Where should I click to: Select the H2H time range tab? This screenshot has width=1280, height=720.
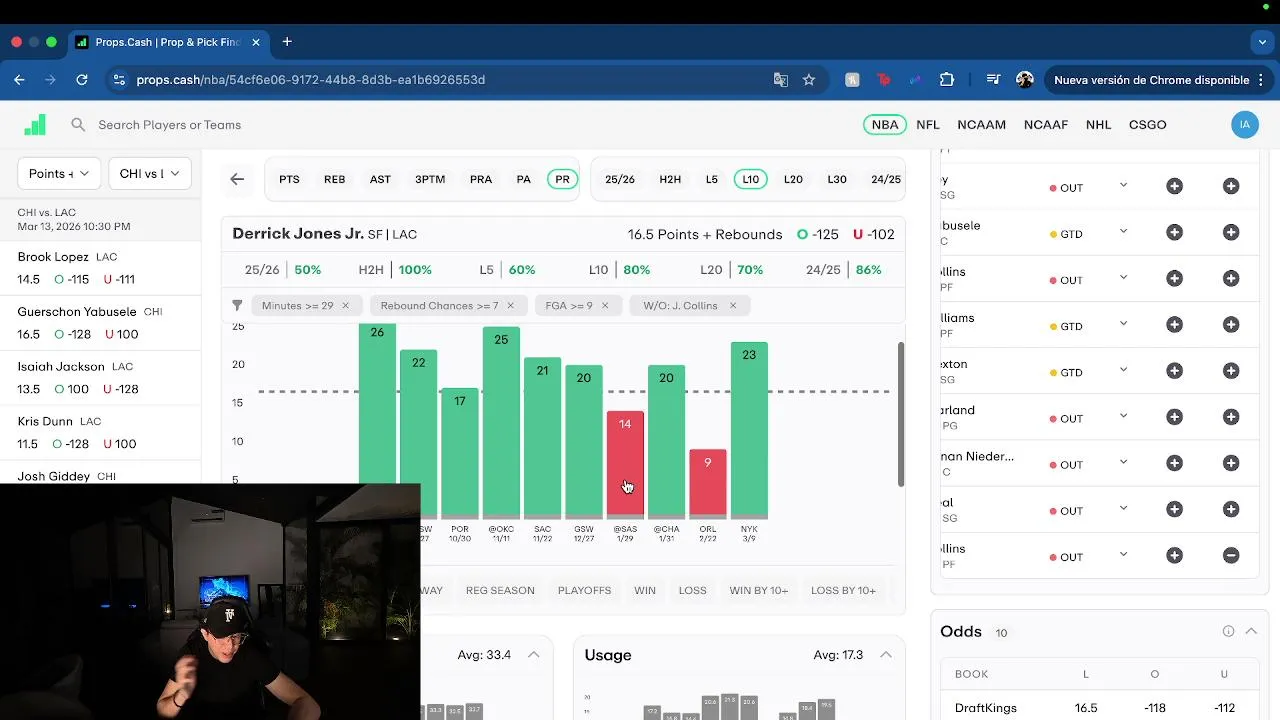[670, 179]
